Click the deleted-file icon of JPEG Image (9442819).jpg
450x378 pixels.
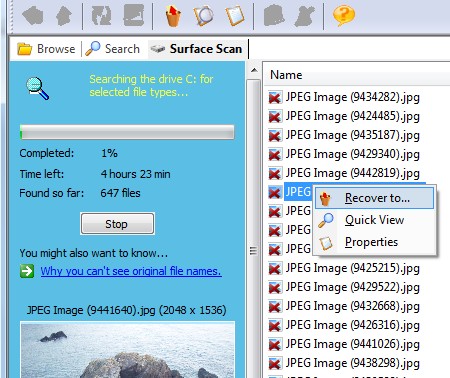pos(275,173)
